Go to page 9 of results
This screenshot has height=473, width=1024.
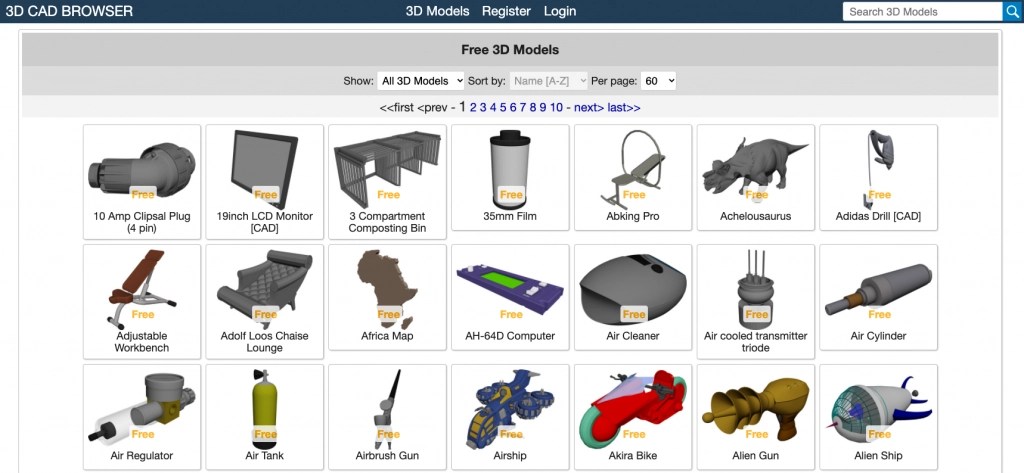(x=543, y=108)
